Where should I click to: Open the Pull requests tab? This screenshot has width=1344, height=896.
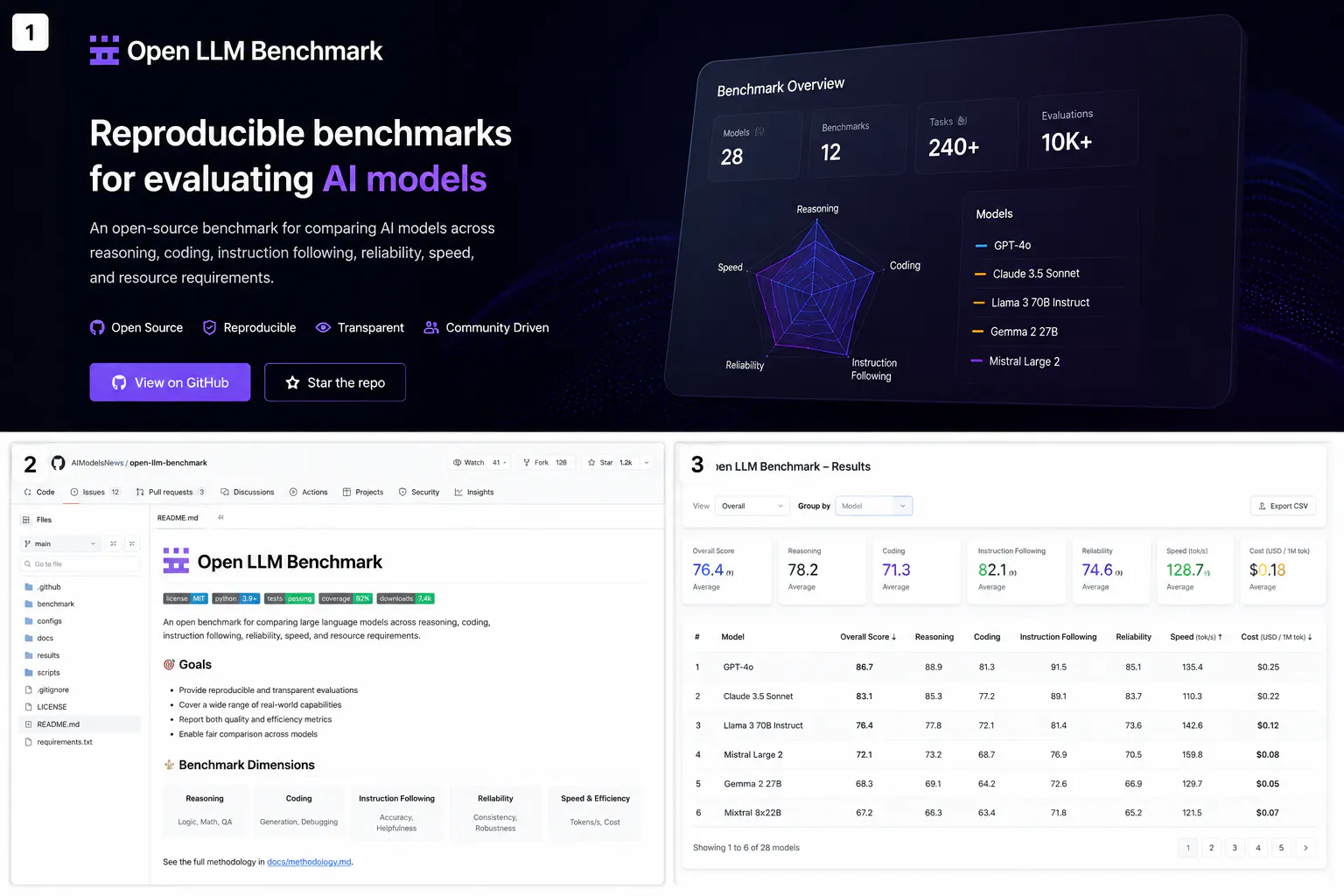coord(171,493)
